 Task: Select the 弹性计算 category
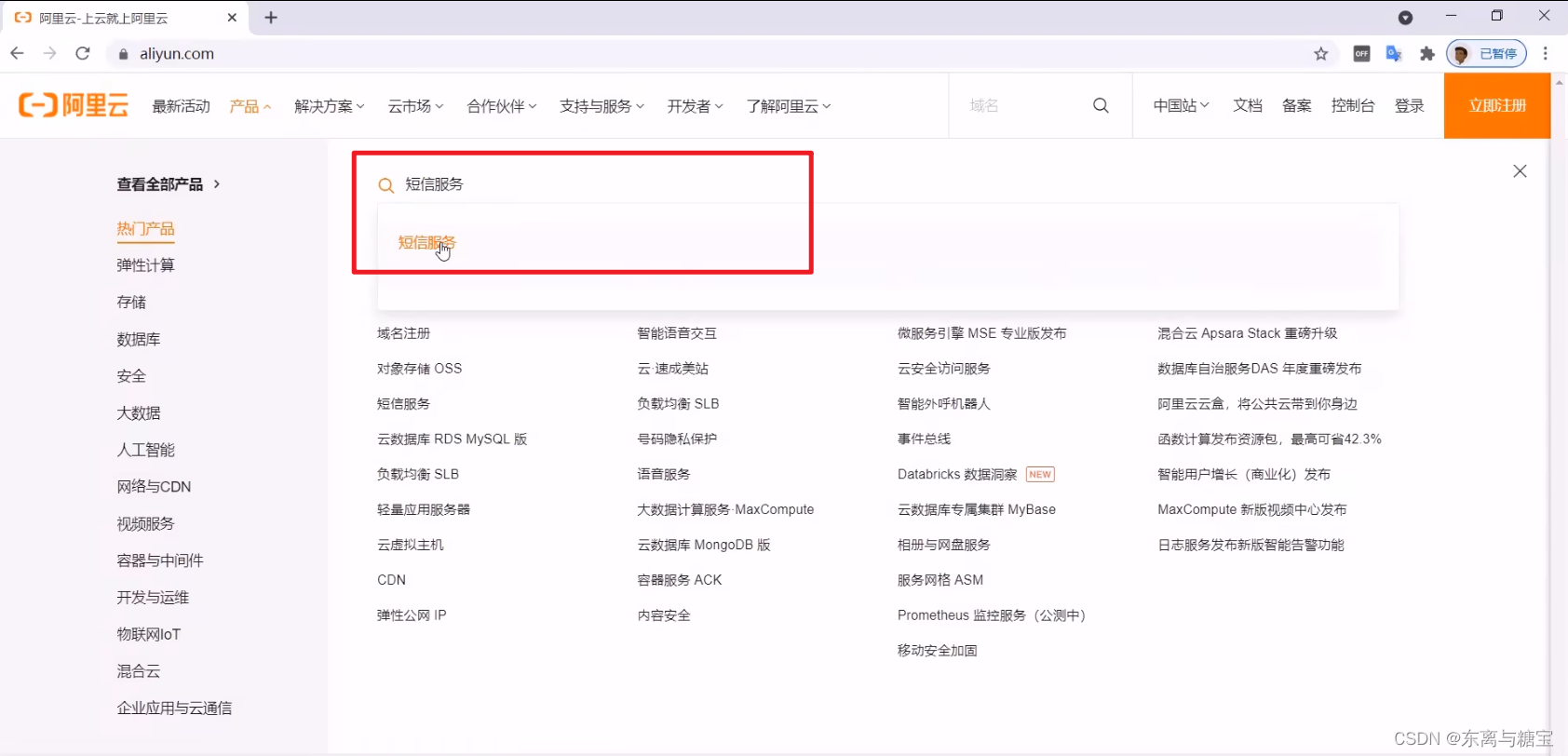[145, 265]
